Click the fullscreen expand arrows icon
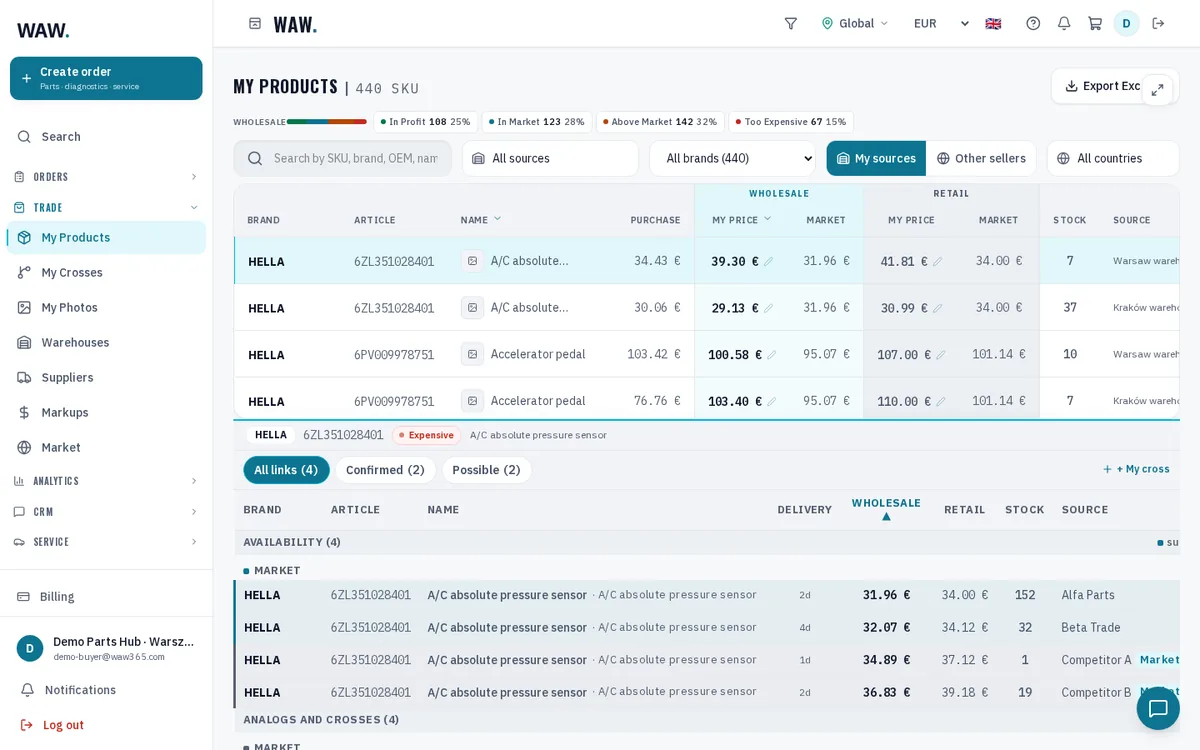1200x750 pixels. (x=1157, y=90)
